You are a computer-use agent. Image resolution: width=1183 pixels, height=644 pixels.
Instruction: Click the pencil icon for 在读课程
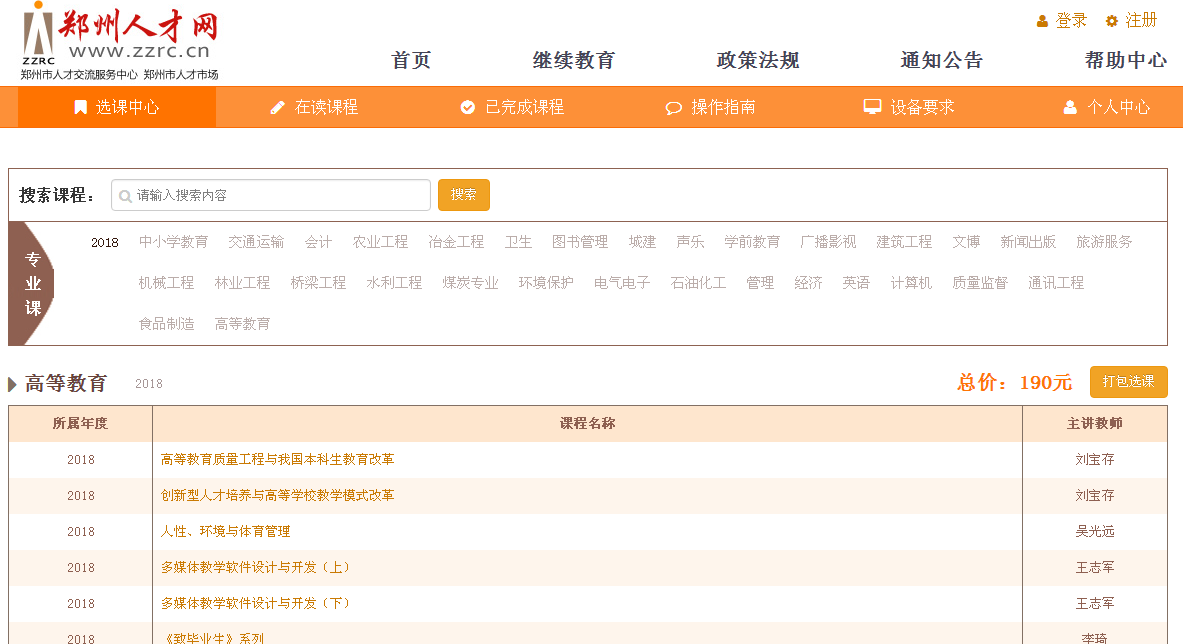278,107
